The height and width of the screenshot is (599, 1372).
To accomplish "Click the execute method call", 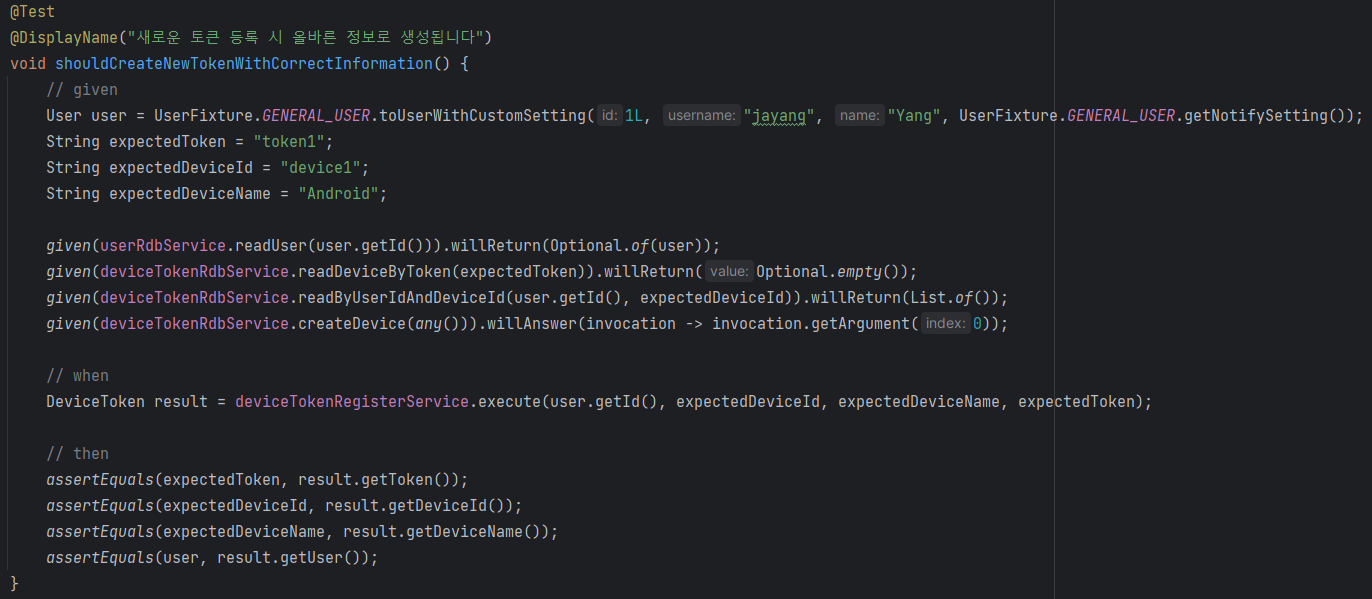I will 509,402.
